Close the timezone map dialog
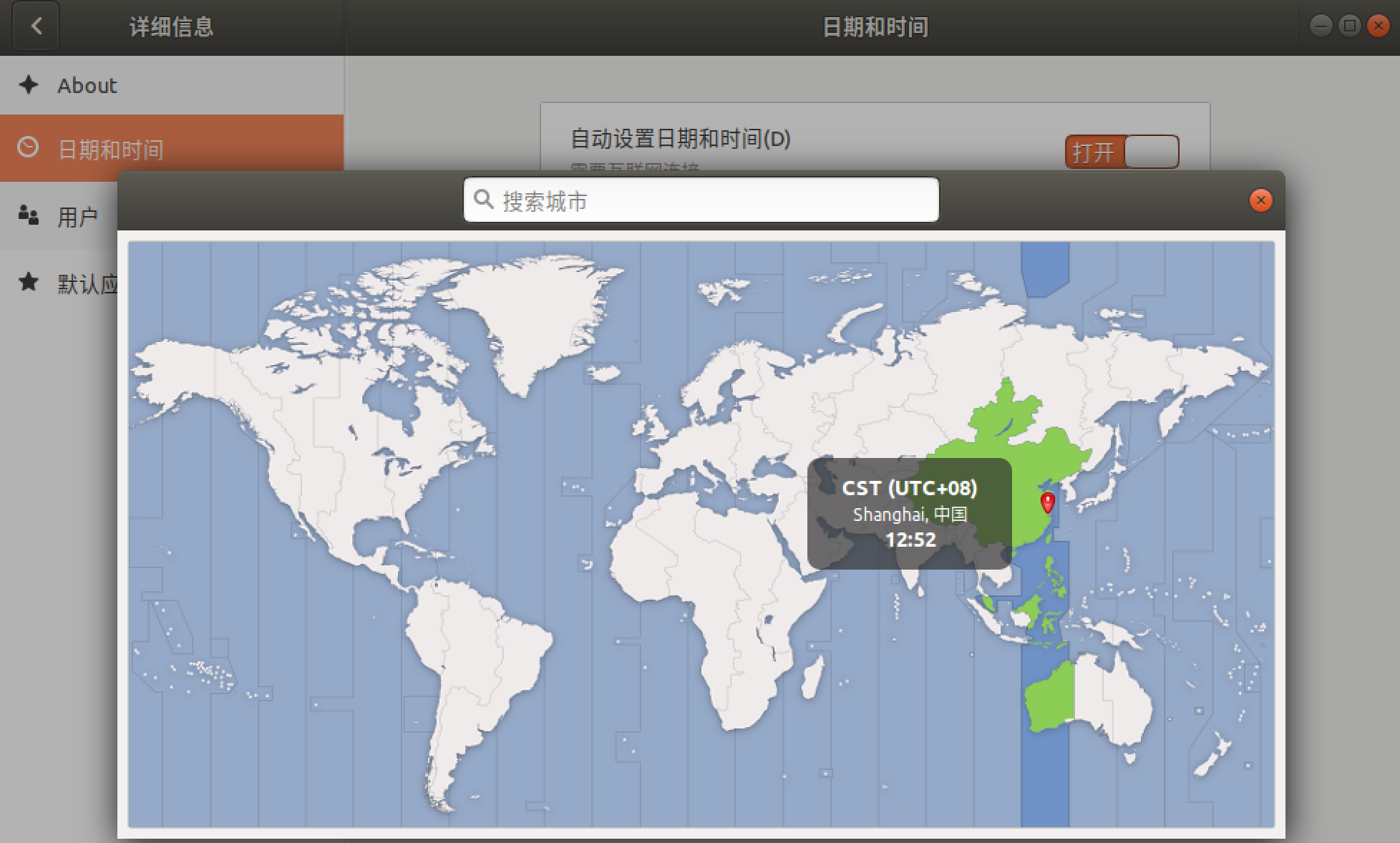Viewport: 1400px width, 843px height. 1260,200
